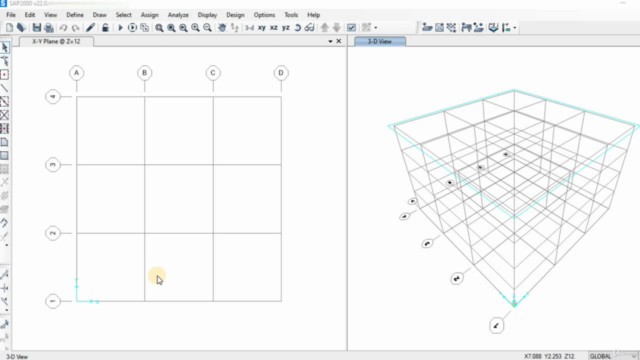
Task: Open the Analyze menu
Action: click(178, 15)
